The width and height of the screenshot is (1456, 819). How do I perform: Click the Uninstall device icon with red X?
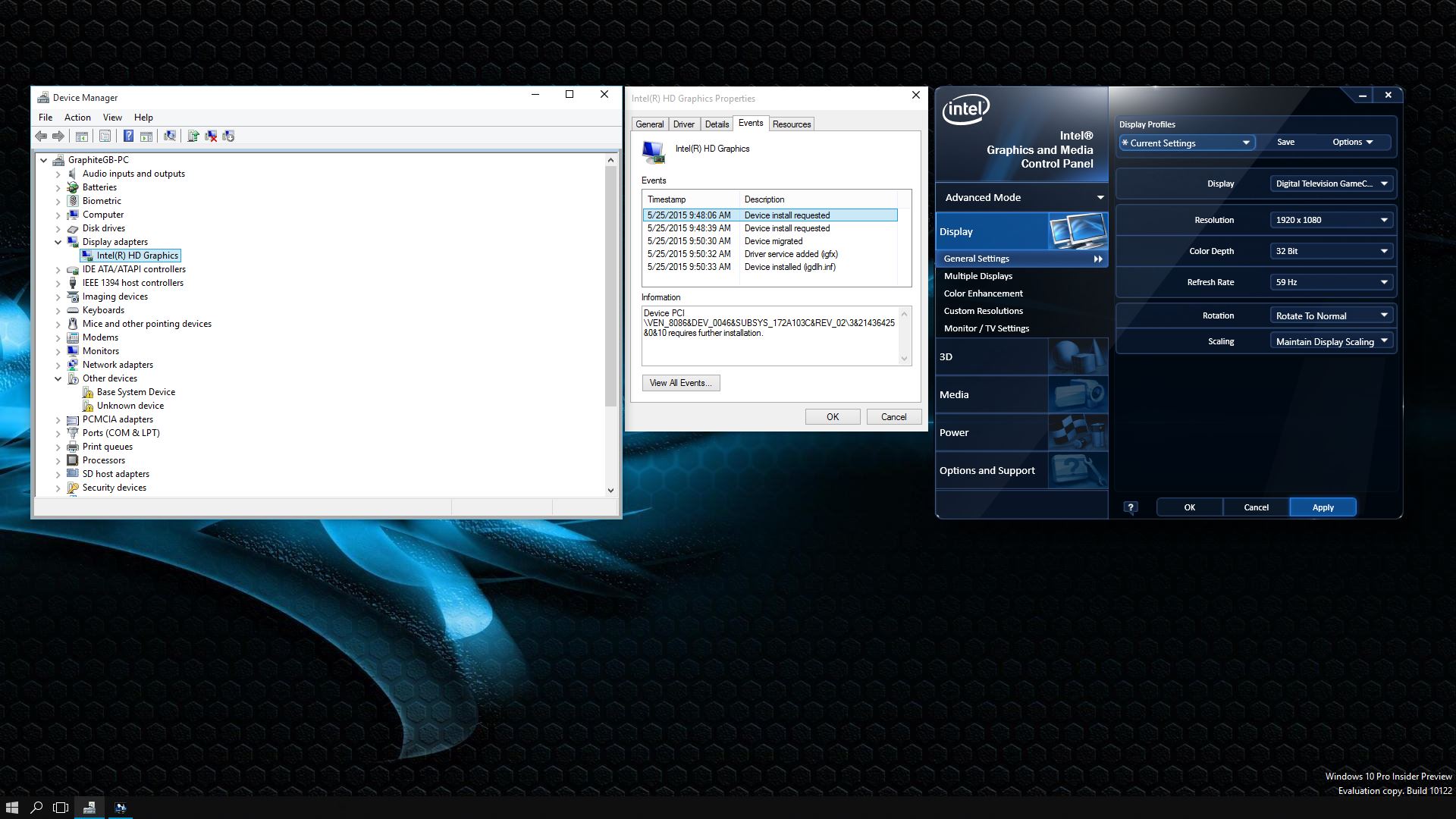pos(211,136)
